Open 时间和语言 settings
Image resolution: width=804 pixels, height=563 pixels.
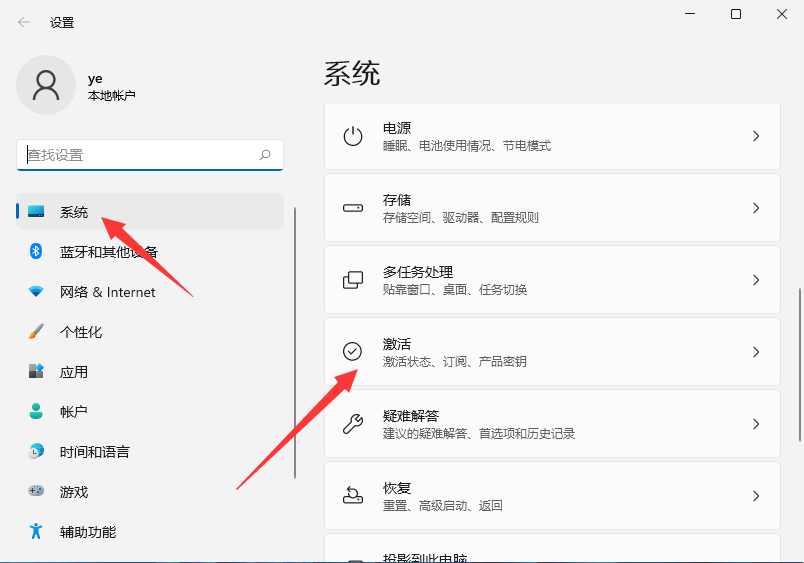click(150, 451)
